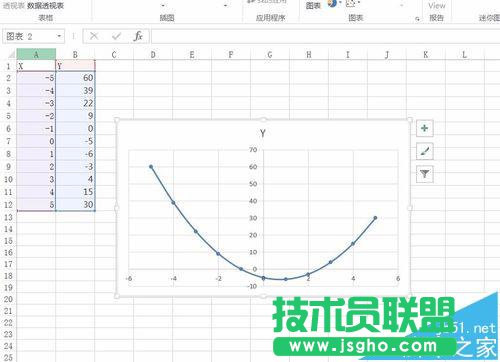Click the Chart Elements plus button

point(425,128)
